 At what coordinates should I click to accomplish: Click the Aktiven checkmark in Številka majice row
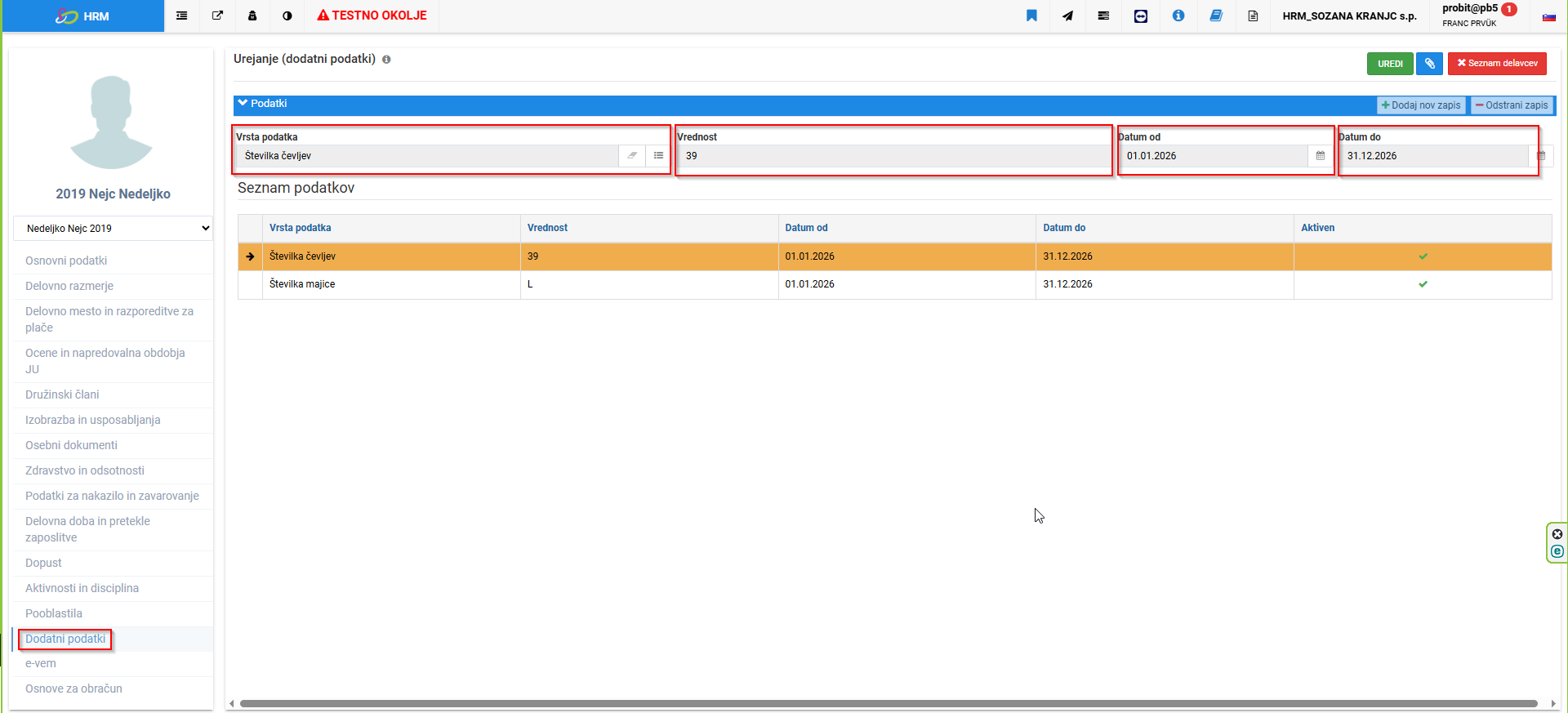pyautogui.click(x=1423, y=284)
